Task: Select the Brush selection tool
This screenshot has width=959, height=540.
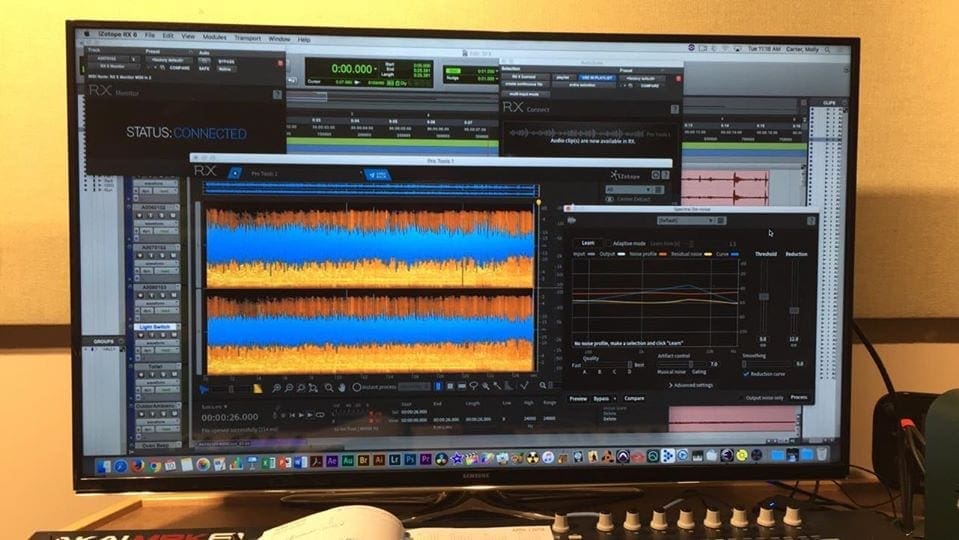Action: 486,387
